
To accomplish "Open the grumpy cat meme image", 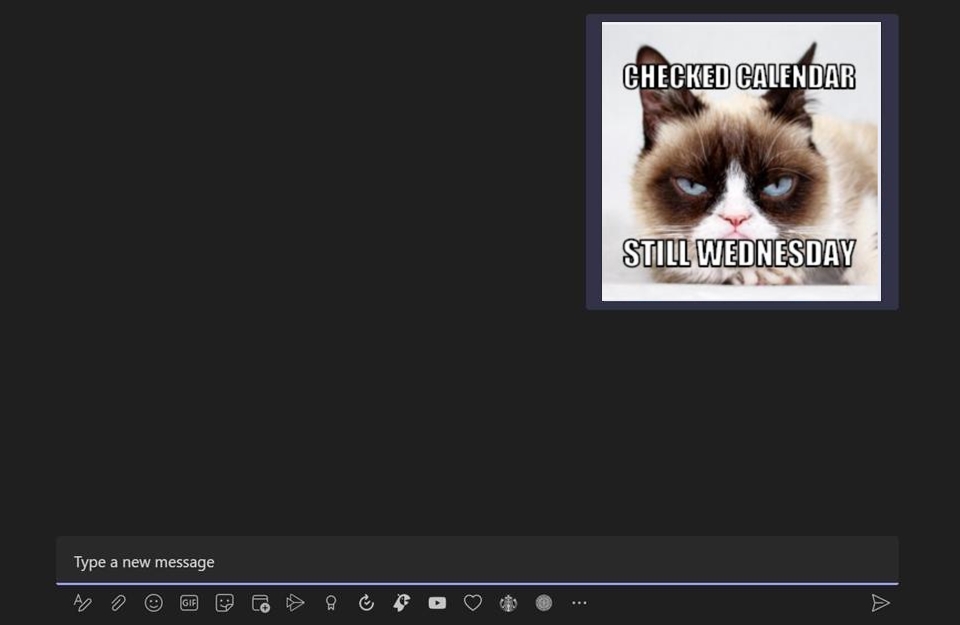I will [x=741, y=161].
